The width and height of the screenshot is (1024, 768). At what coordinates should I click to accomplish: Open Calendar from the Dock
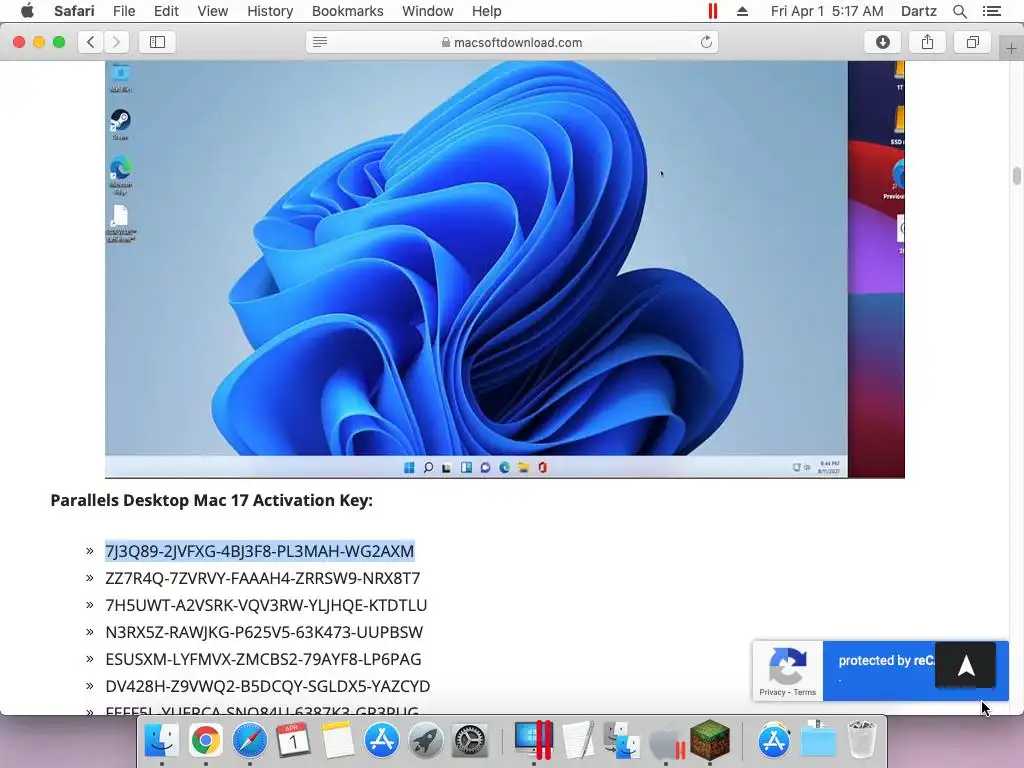click(293, 741)
